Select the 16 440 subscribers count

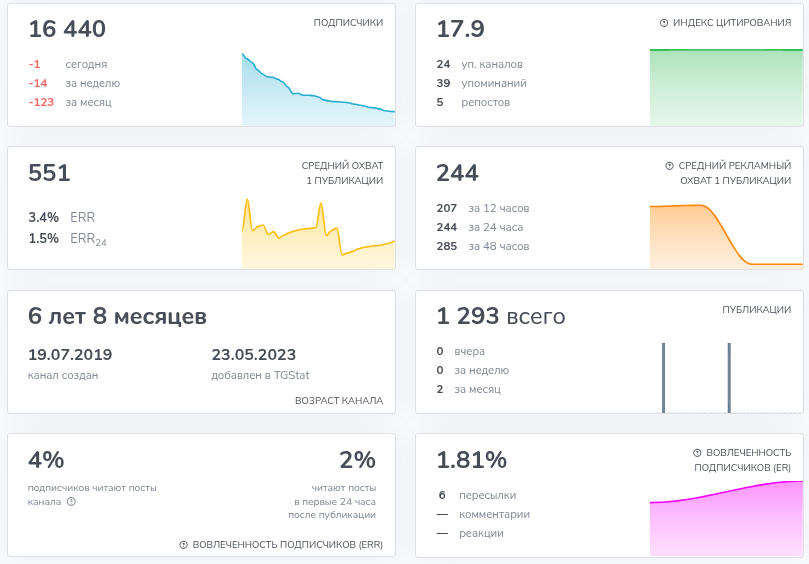(x=67, y=29)
